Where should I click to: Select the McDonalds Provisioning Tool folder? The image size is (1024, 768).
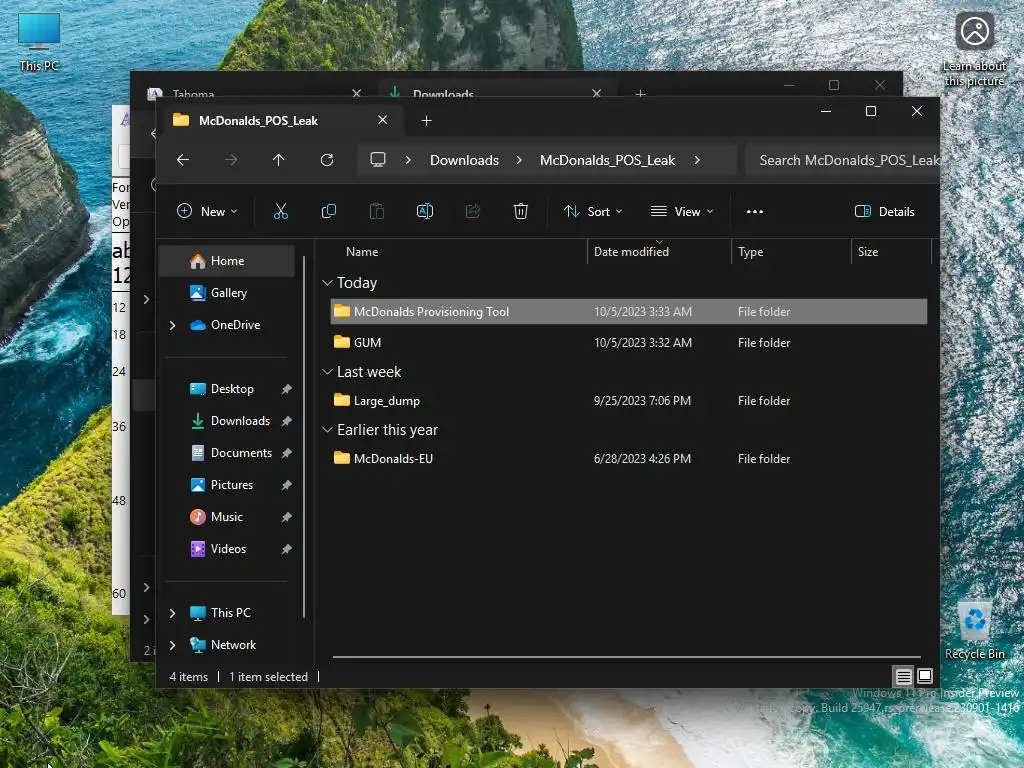[x=629, y=312]
